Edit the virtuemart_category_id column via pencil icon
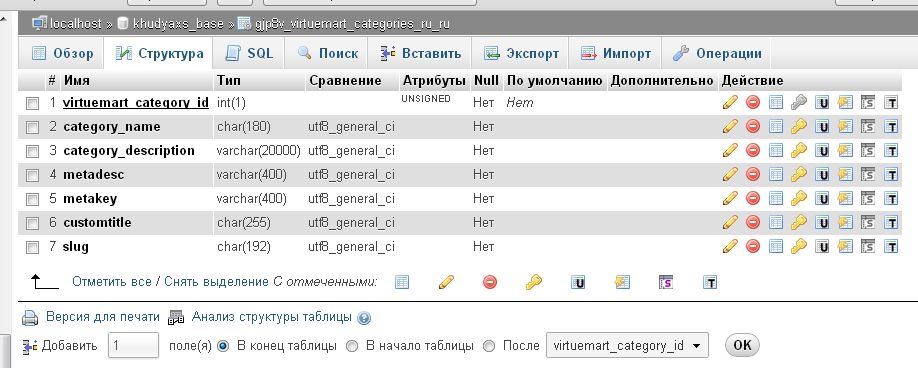The height and width of the screenshot is (368, 918). click(x=729, y=103)
